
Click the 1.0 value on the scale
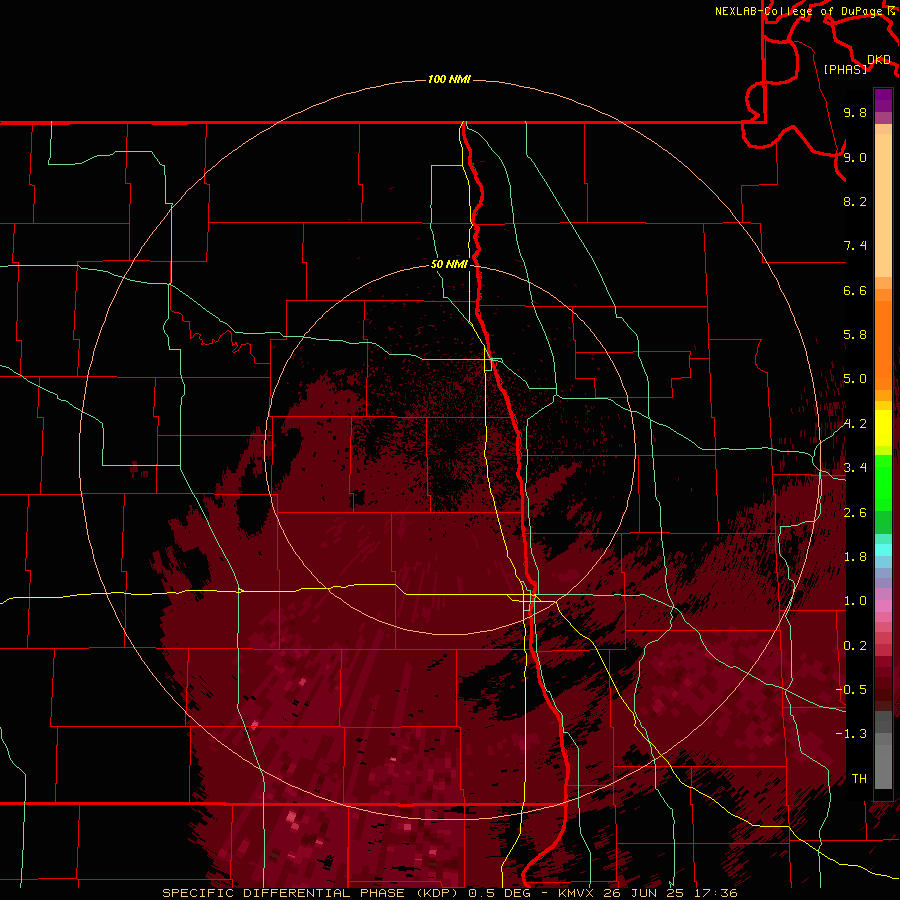coord(855,601)
